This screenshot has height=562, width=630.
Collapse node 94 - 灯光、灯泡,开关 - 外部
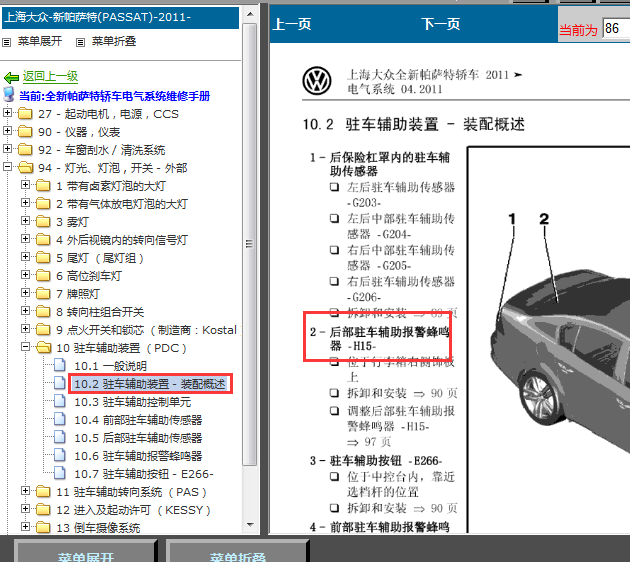click(7, 167)
